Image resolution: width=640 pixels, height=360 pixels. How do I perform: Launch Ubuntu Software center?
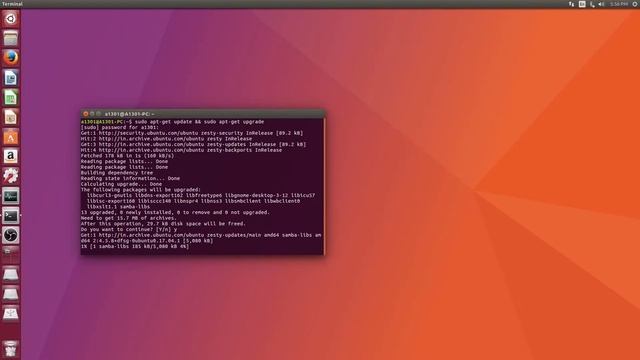(11, 137)
